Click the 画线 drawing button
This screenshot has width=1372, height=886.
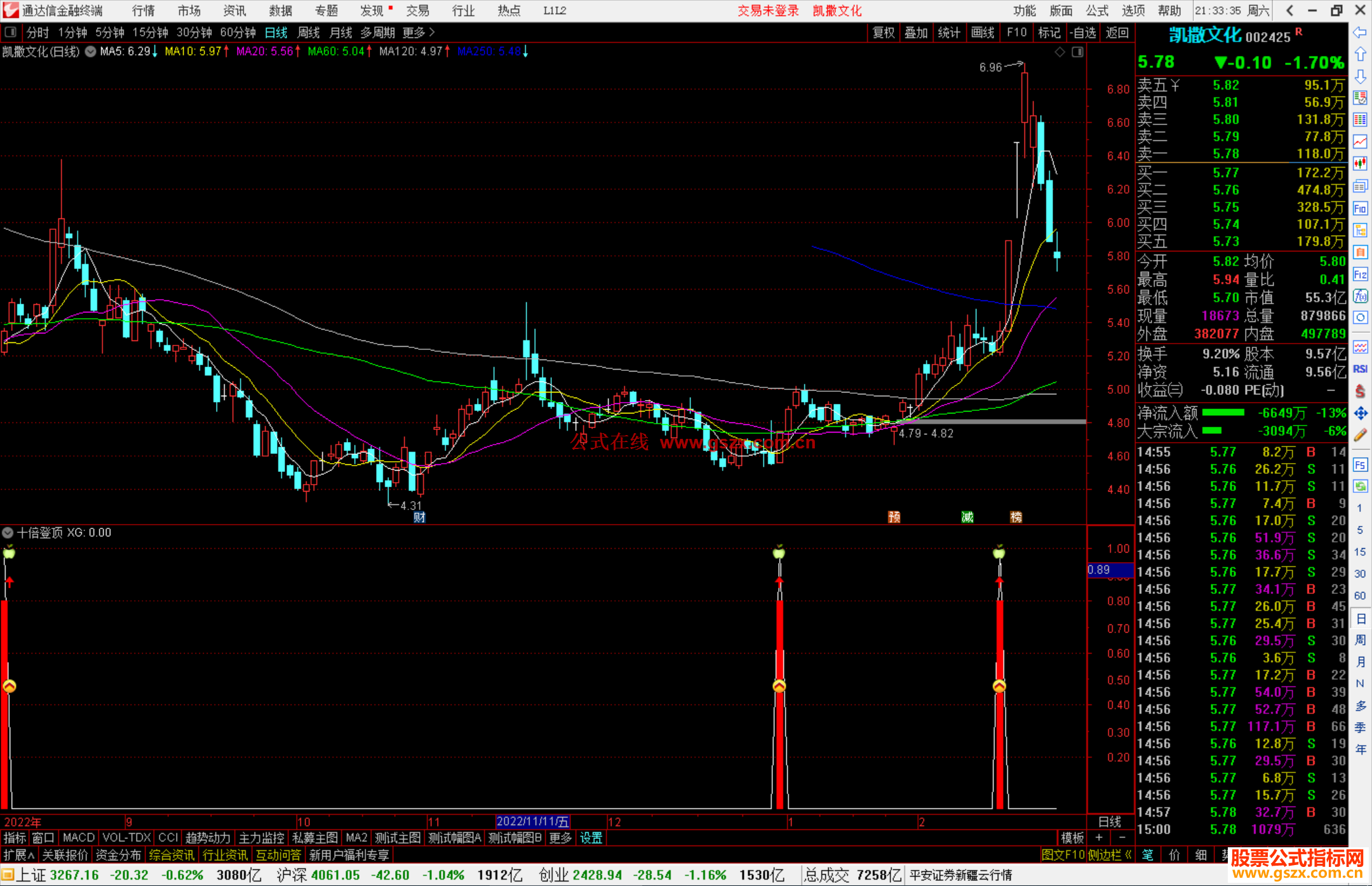(983, 32)
